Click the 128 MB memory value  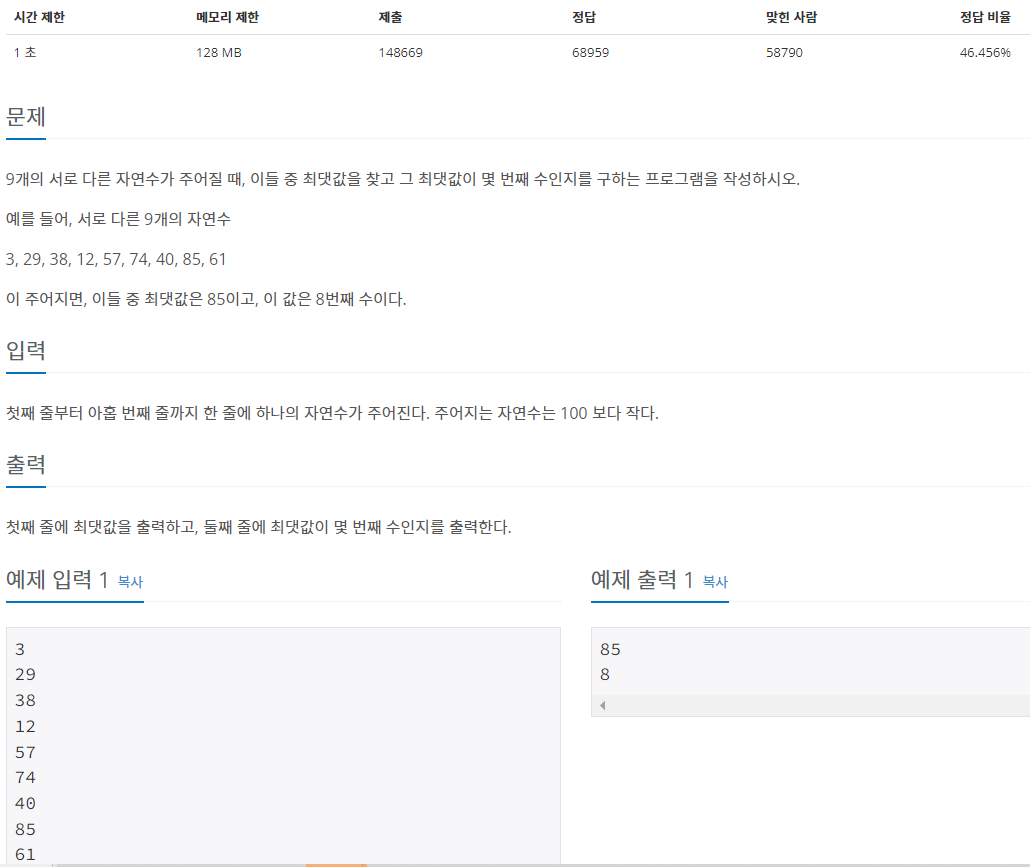(219, 53)
